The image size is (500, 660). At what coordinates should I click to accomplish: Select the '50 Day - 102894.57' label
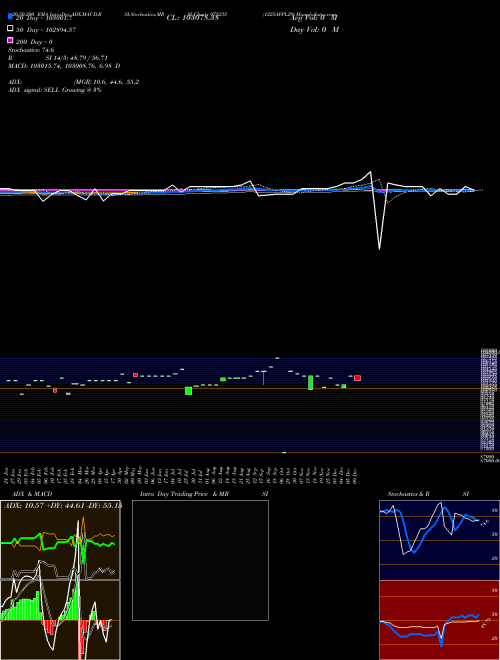(46, 30)
